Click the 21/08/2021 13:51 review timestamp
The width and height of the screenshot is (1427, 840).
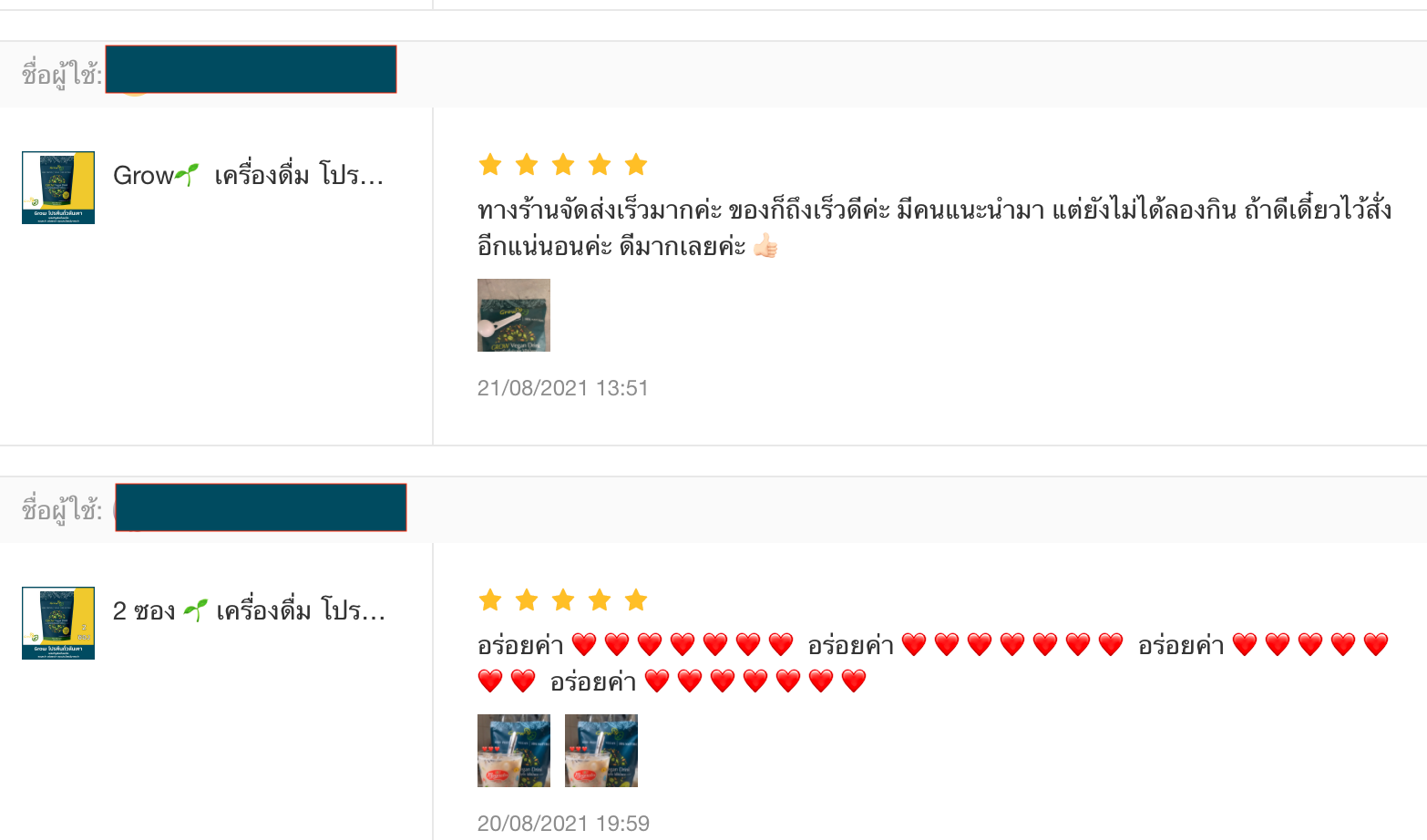(x=563, y=388)
